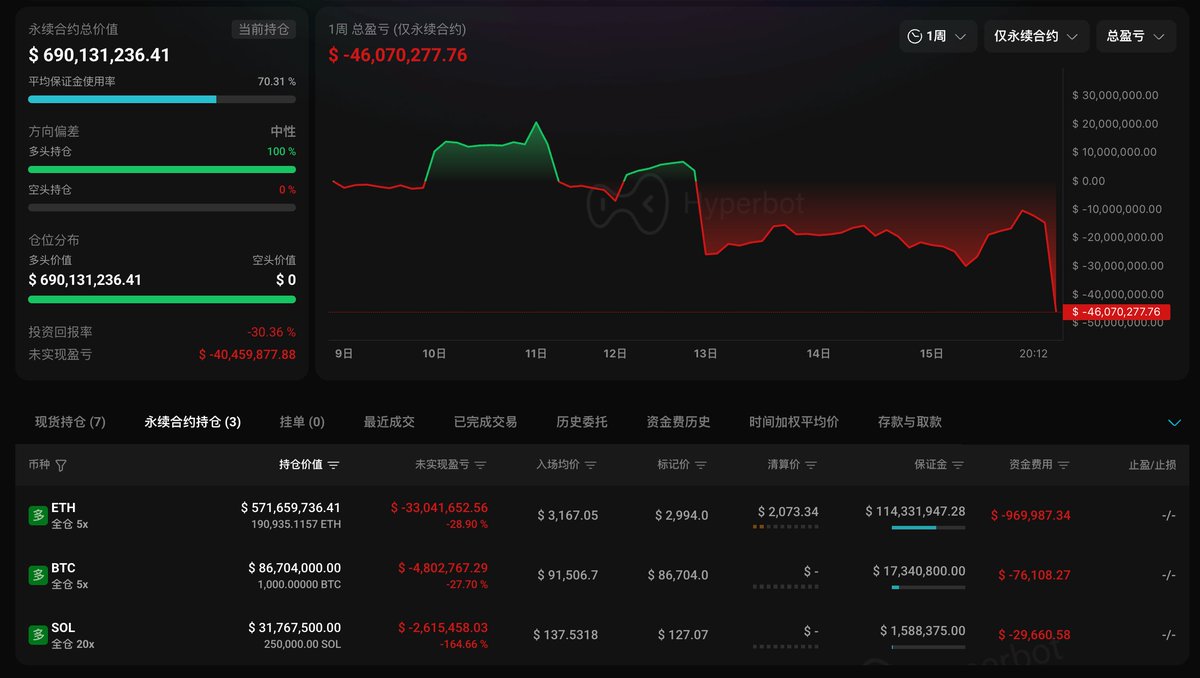Open the 资金费历史 tab
The height and width of the screenshot is (678, 1200).
(x=678, y=422)
